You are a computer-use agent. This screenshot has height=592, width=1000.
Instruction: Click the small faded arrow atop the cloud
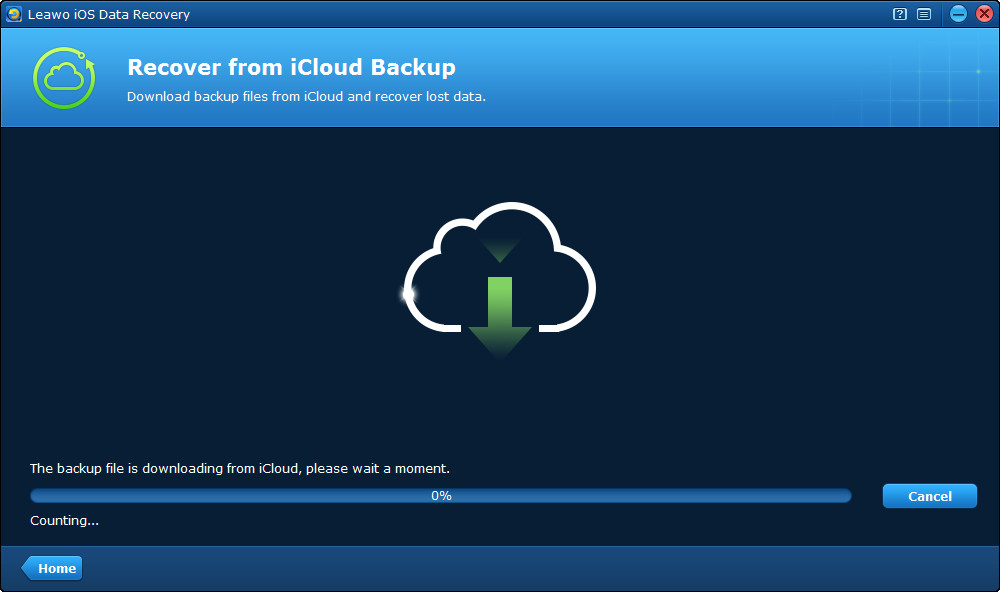[499, 248]
